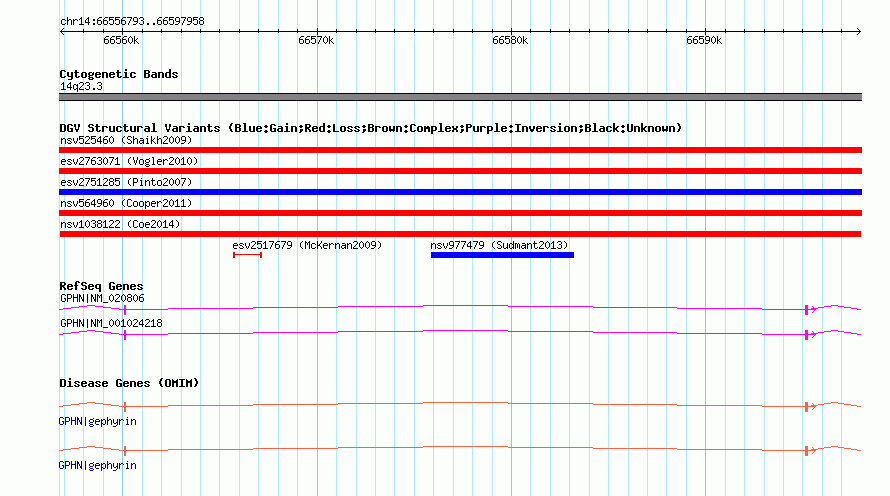
Task: Click the 14q23.3 band label
Action: click(81, 86)
